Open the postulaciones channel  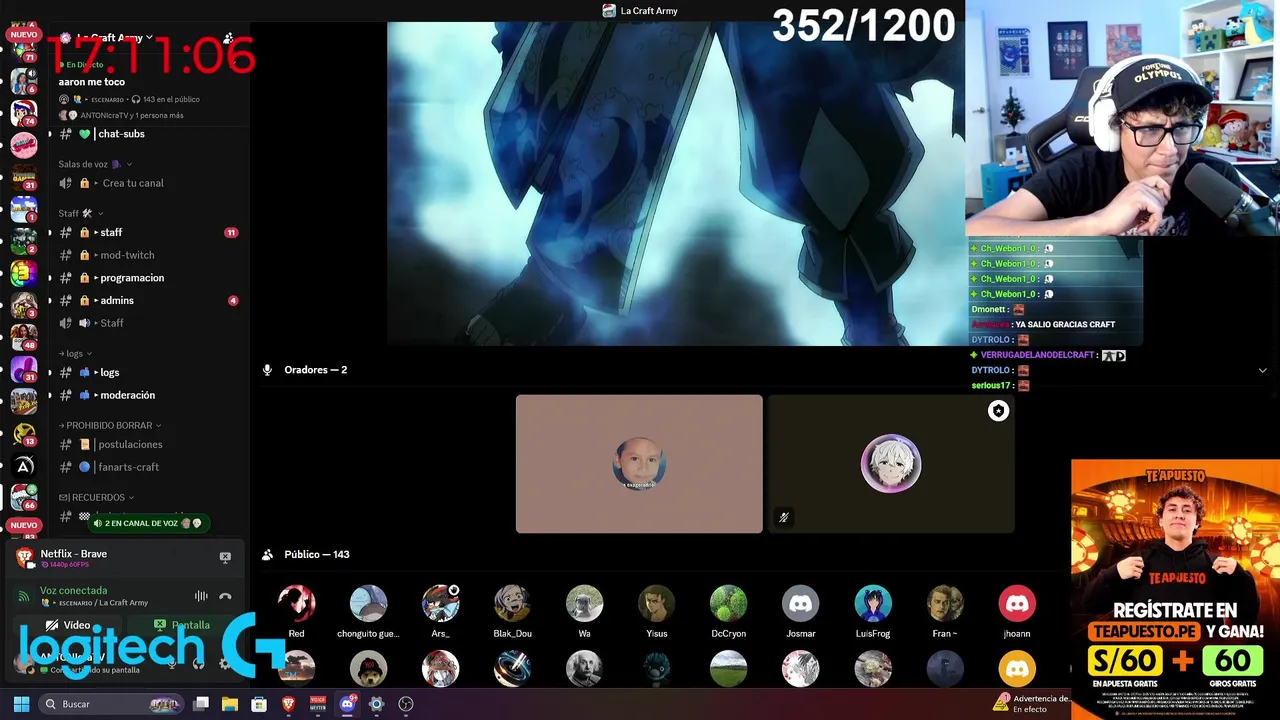click(x=148, y=444)
